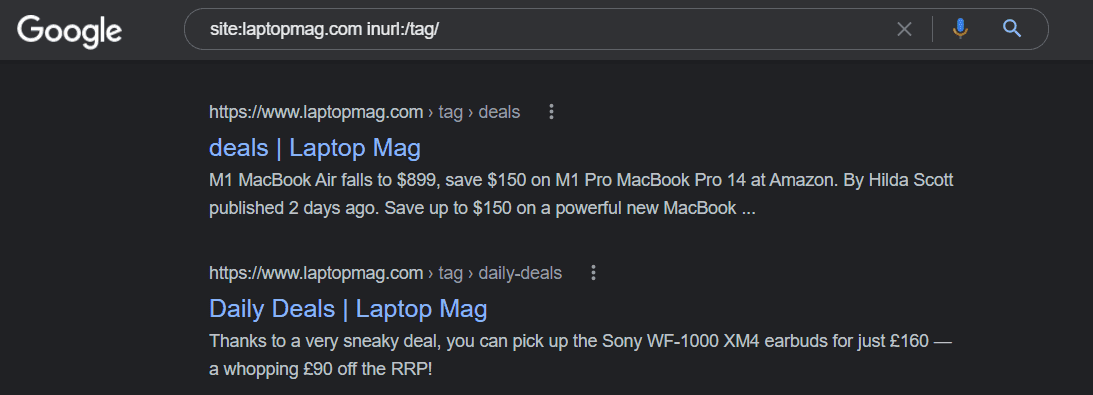Click the "a whopping £90 off the RRP!" line

(x=321, y=369)
